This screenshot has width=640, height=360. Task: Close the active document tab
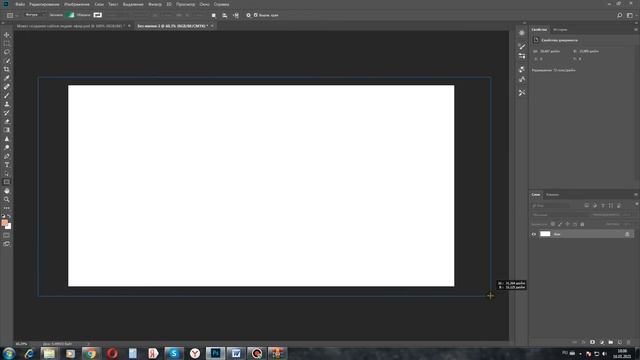(x=212, y=26)
